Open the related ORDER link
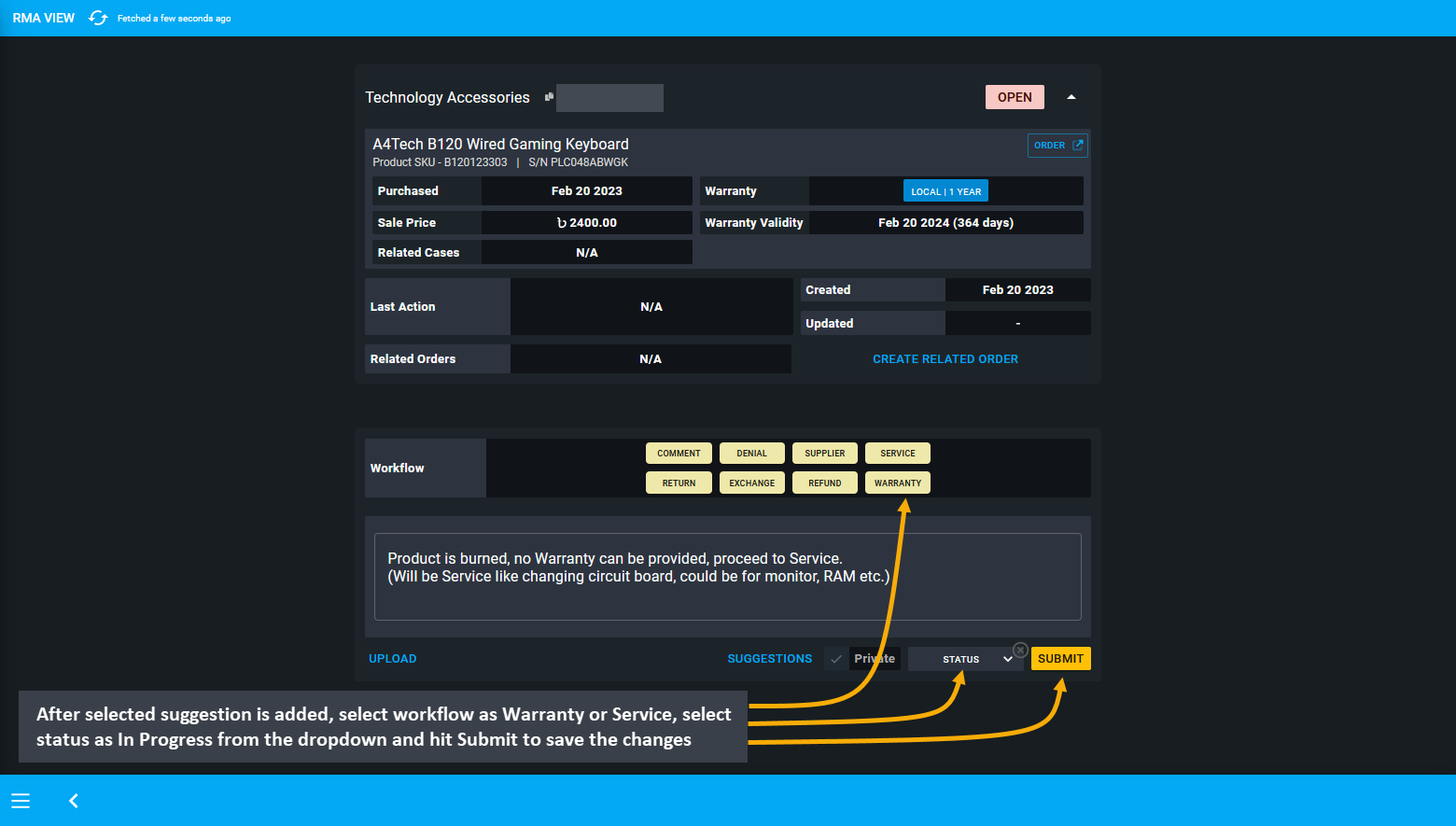The height and width of the screenshot is (826, 1456). 1057,146
